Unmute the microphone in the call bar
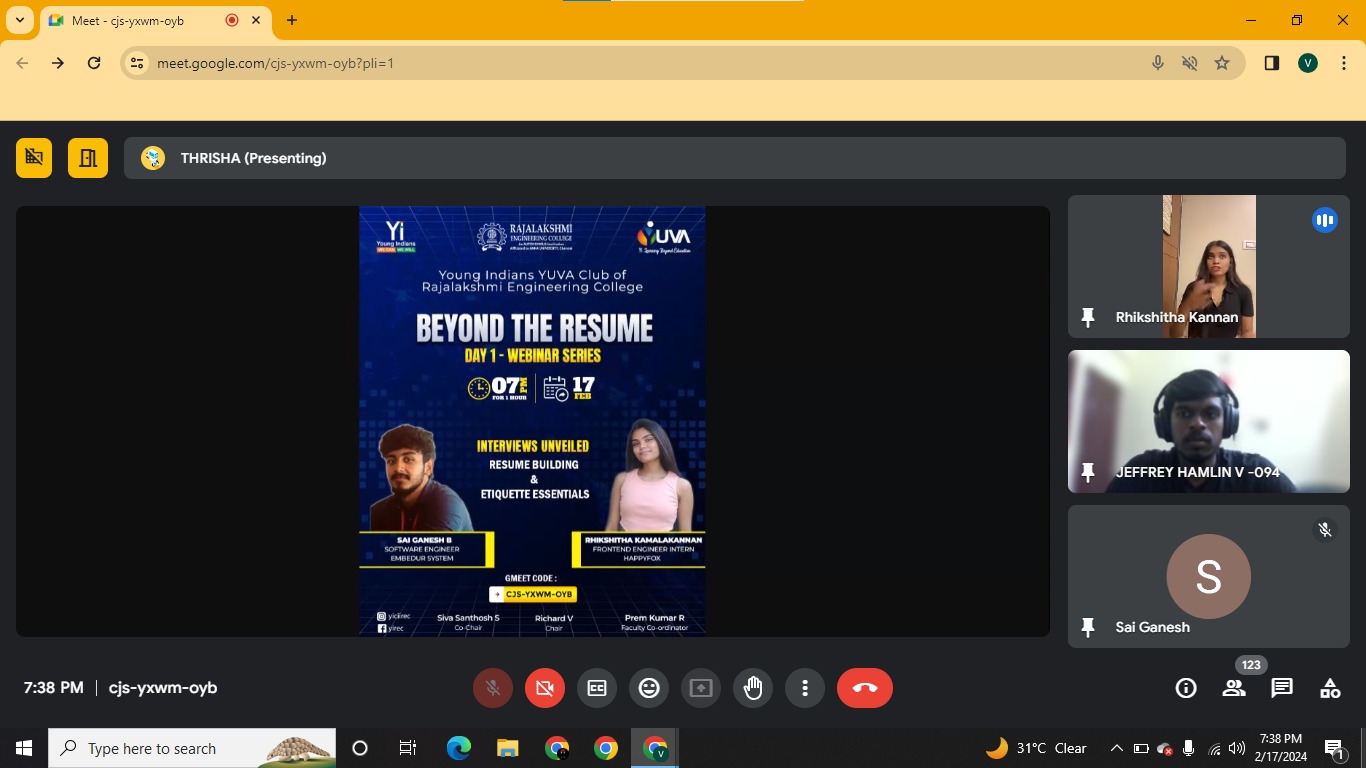The height and width of the screenshot is (768, 1366). tap(493, 688)
